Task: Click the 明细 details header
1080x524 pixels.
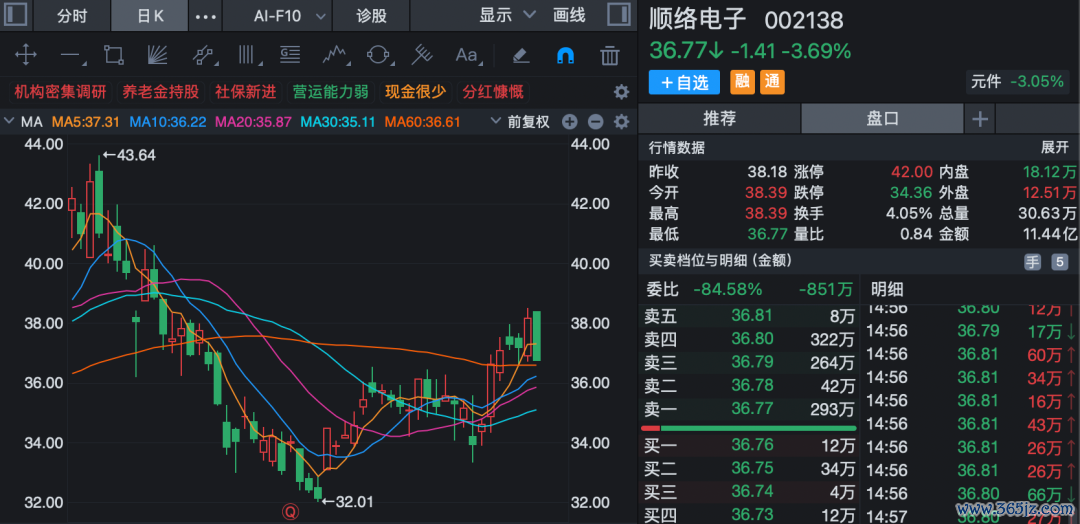Action: 888,289
